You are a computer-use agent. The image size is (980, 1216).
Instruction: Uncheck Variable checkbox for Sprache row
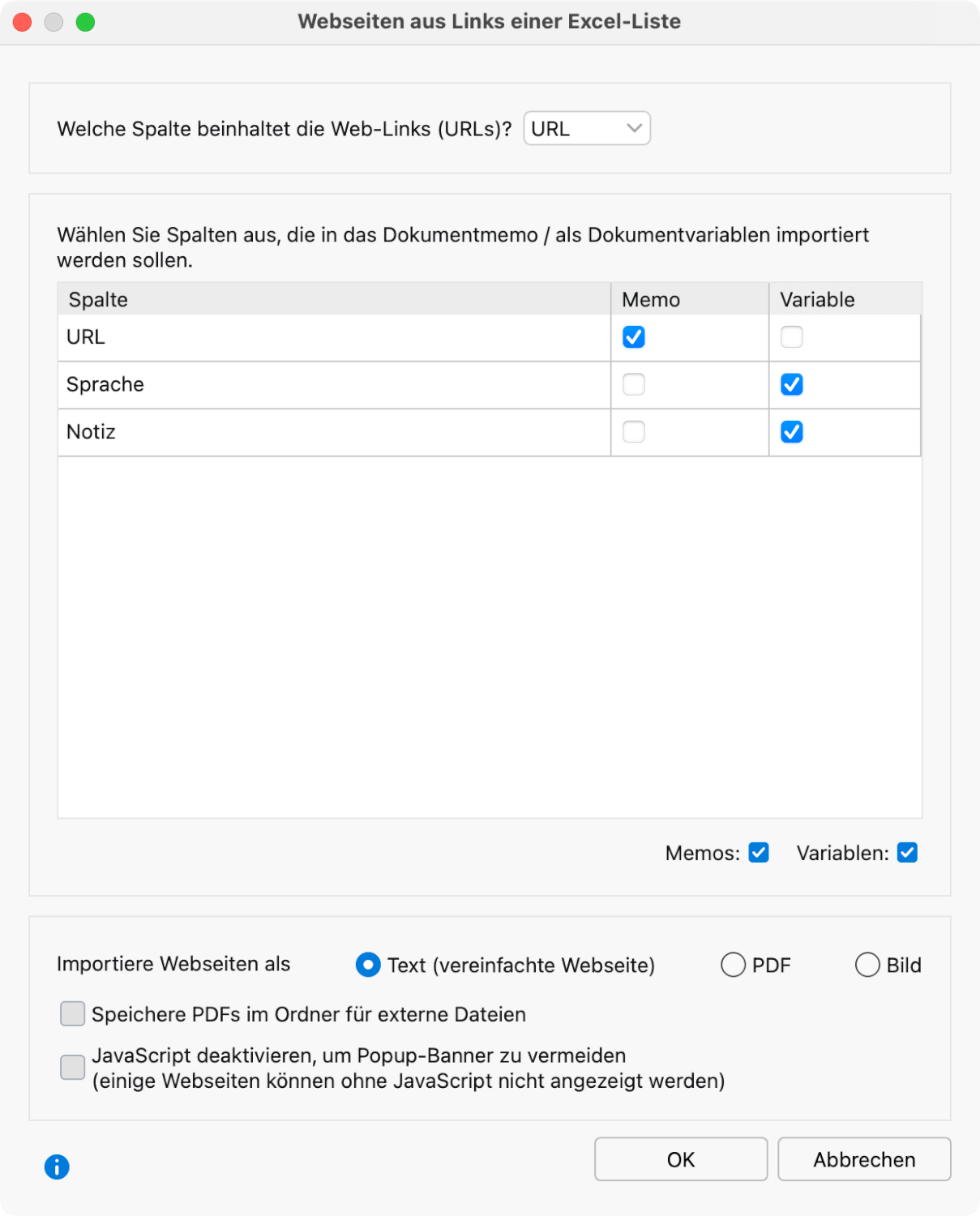coord(792,384)
